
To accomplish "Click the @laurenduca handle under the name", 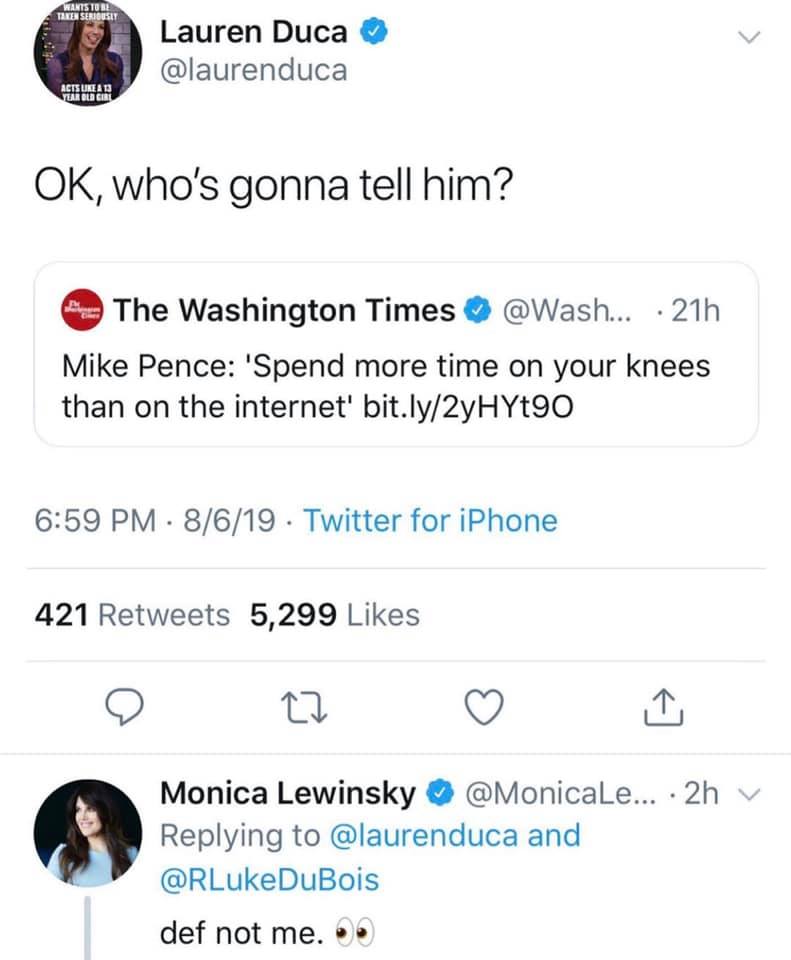I will point(255,70).
